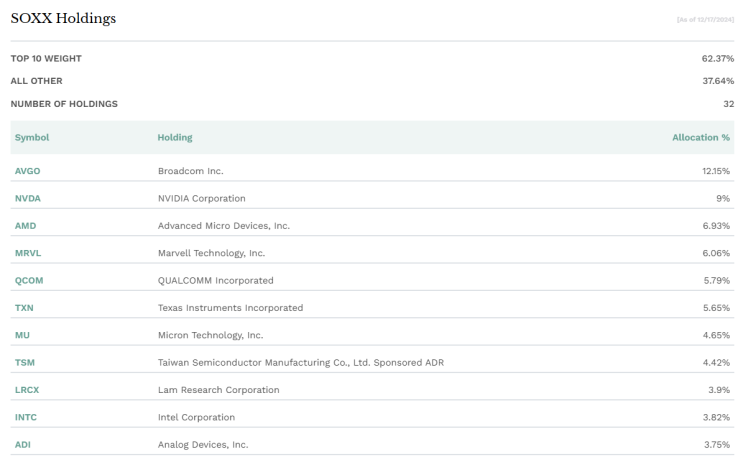Image resolution: width=743 pixels, height=462 pixels.
Task: Click the QCOM ticker link
Action: pyautogui.click(x=29, y=280)
